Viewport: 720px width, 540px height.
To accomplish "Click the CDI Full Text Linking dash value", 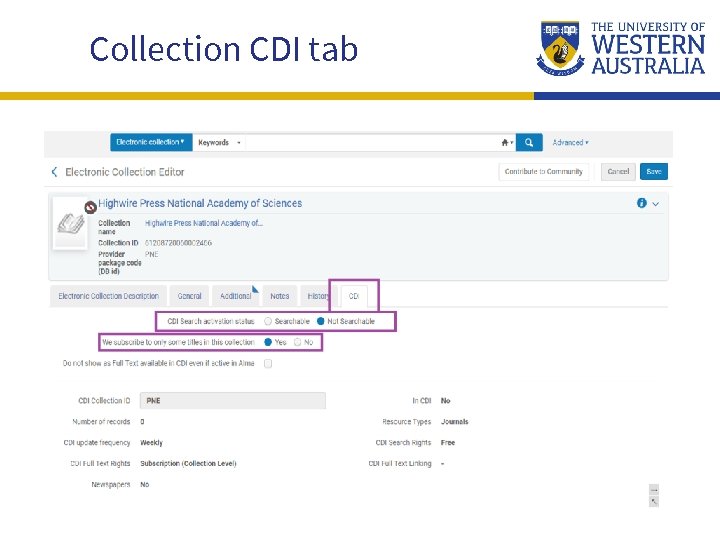I will 443,464.
